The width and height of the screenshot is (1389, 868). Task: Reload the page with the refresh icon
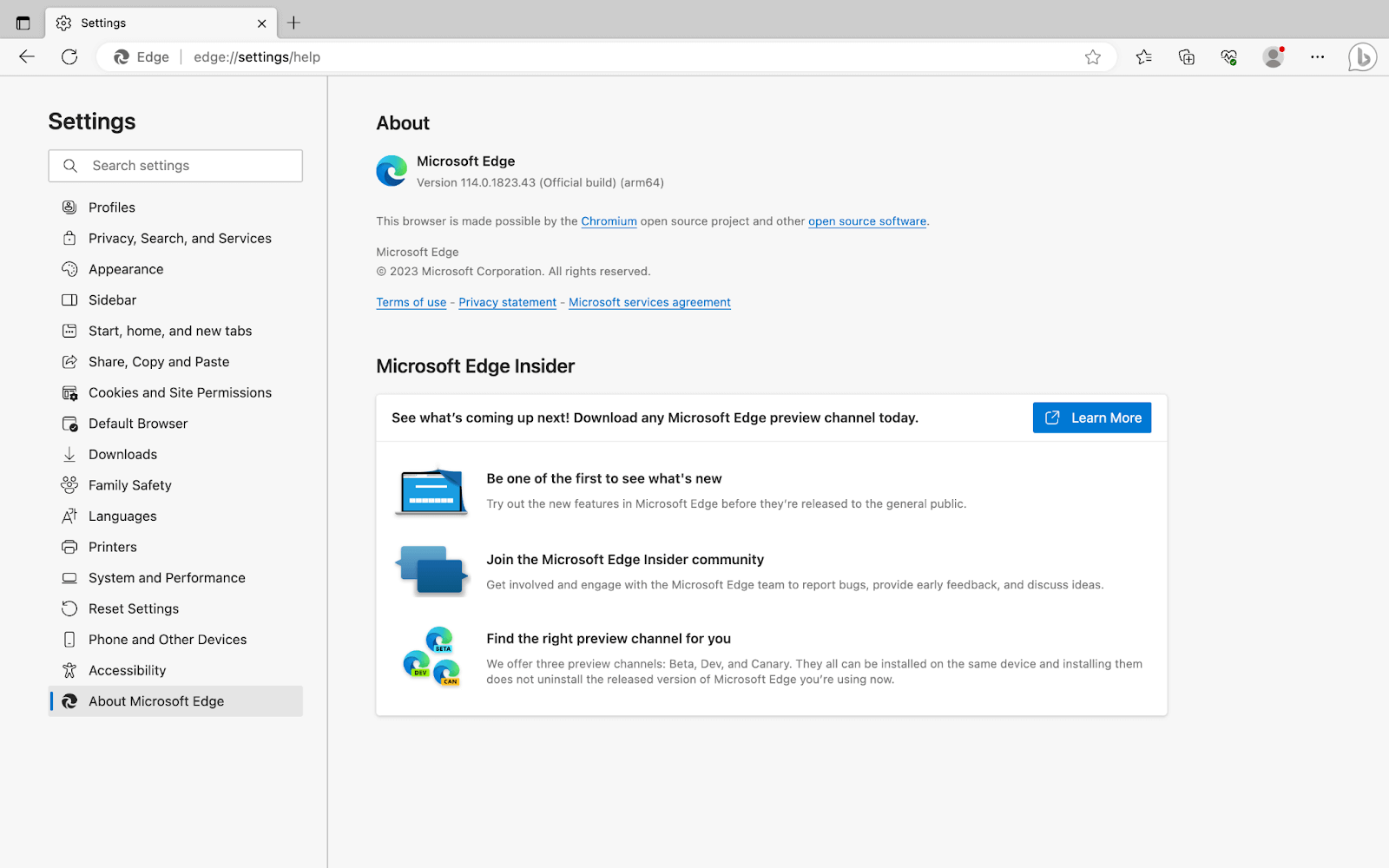(x=69, y=56)
